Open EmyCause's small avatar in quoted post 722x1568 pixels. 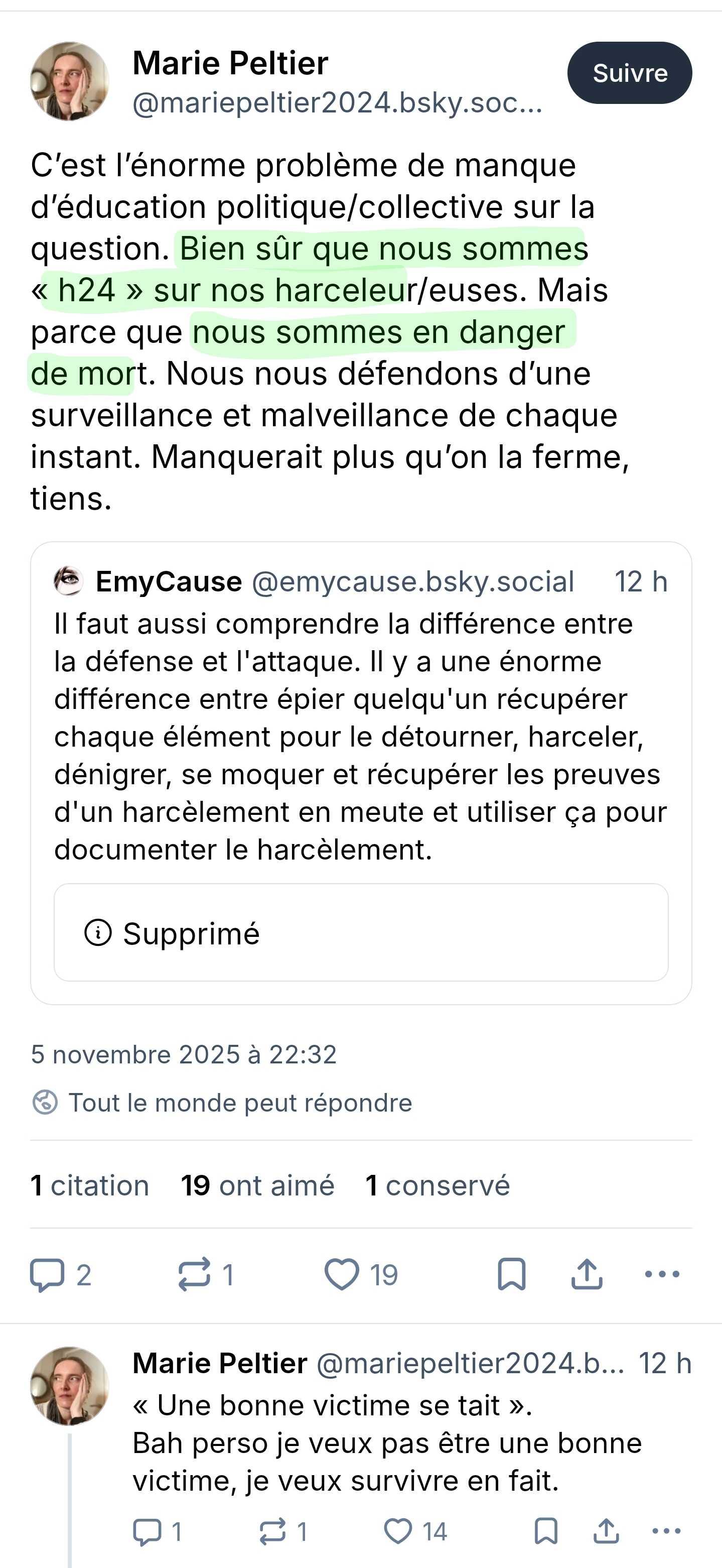pyautogui.click(x=69, y=581)
